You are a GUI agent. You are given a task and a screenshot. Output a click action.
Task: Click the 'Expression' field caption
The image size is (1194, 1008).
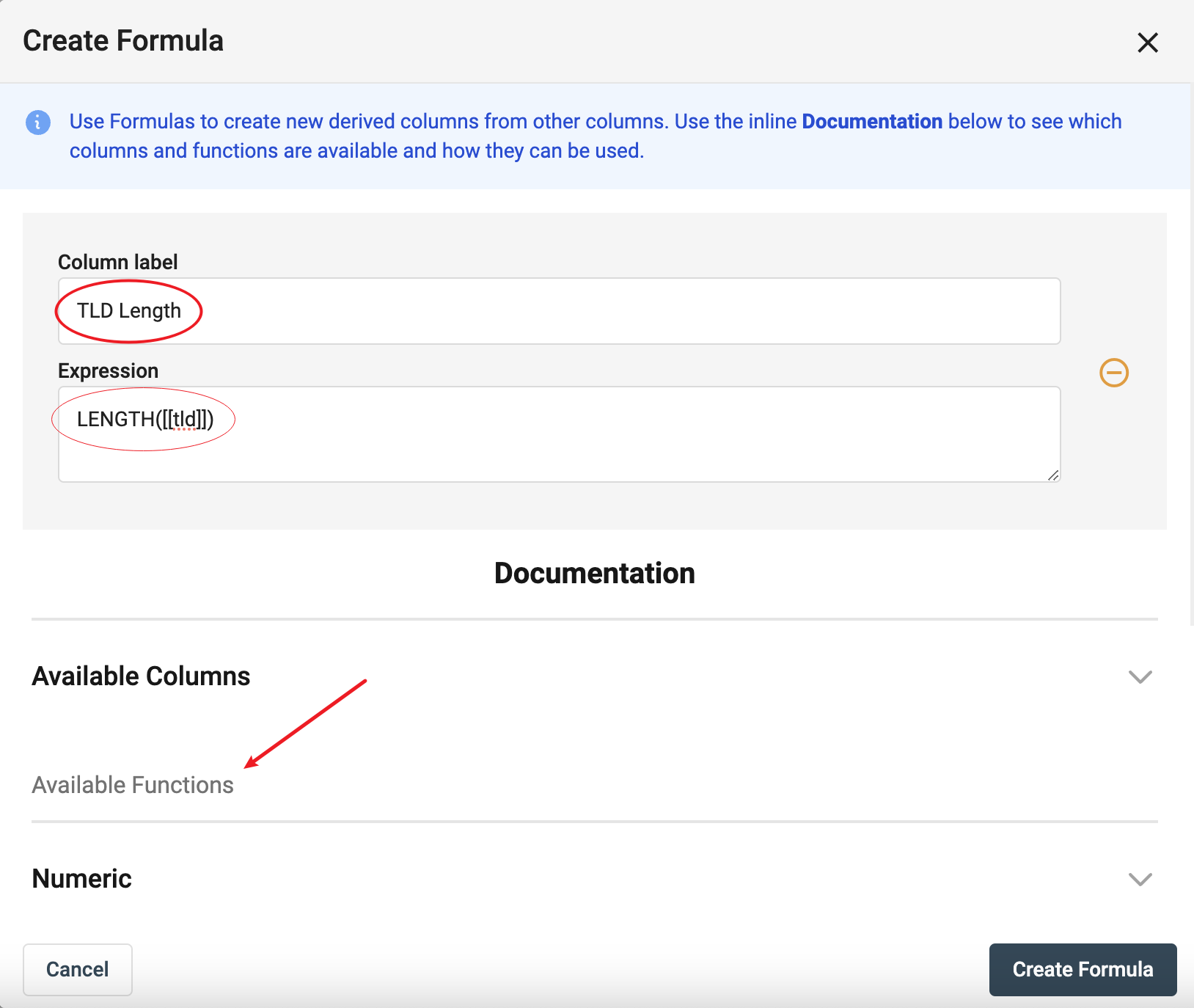(x=108, y=371)
